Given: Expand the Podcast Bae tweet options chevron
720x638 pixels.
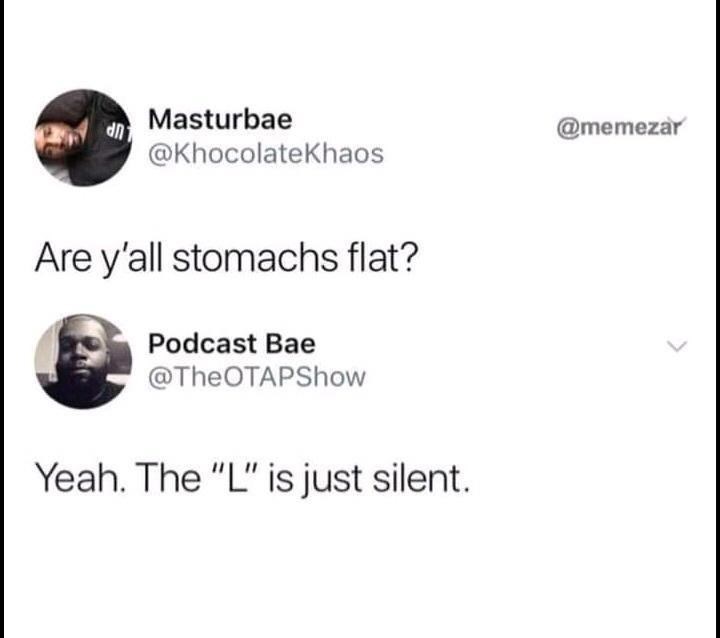Looking at the screenshot, I should pyautogui.click(x=677, y=346).
